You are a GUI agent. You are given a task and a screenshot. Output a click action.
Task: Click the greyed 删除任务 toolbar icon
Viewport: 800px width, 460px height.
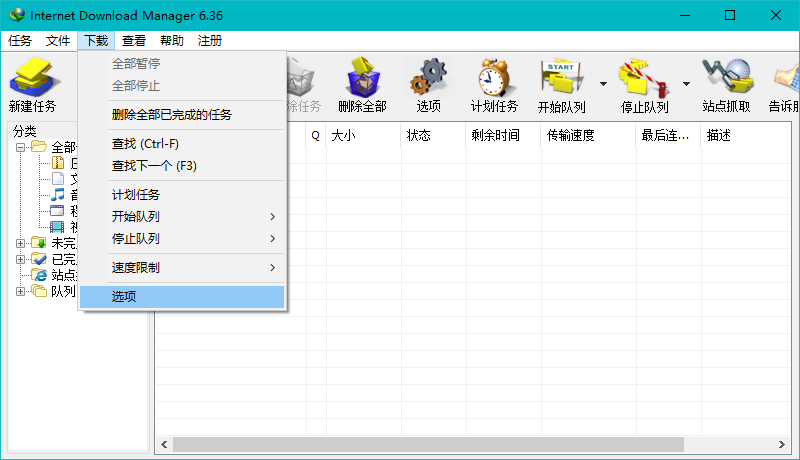click(x=302, y=78)
